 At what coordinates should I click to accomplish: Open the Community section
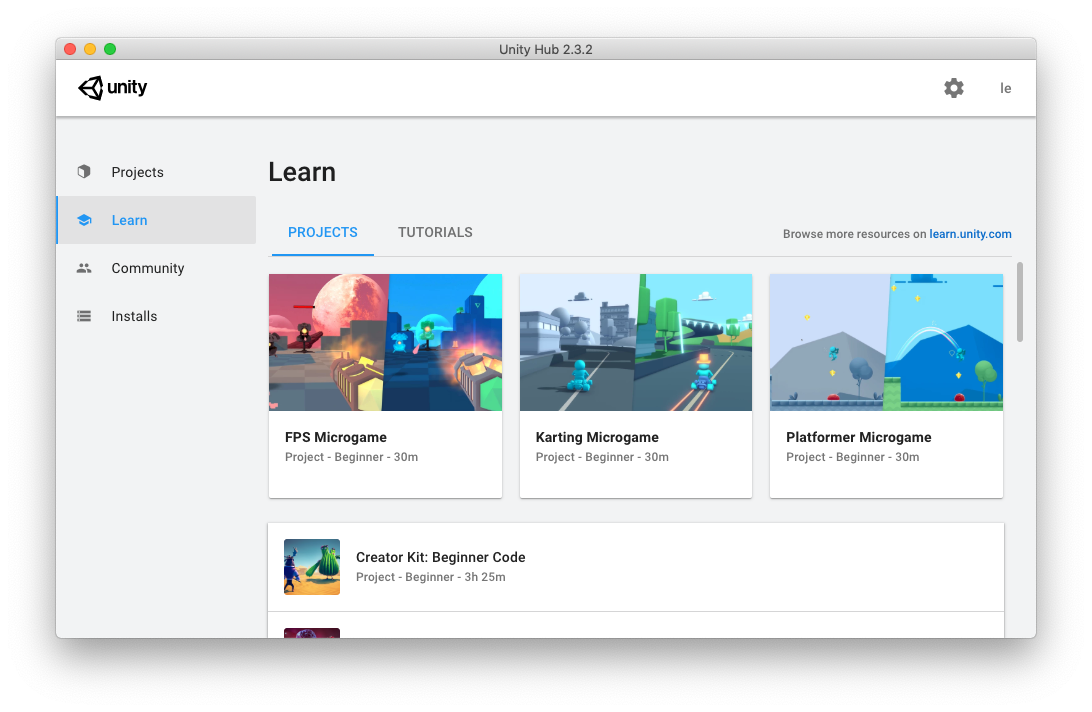[147, 268]
